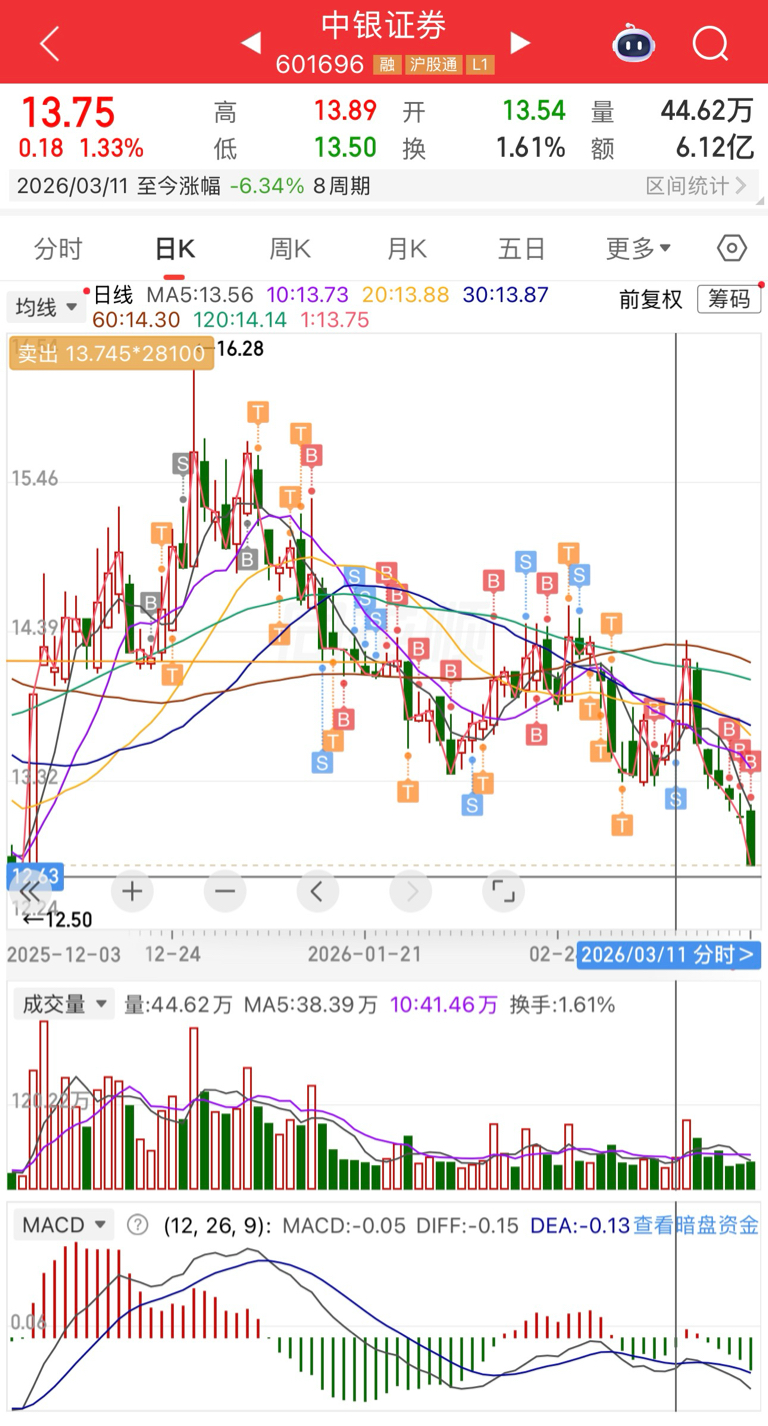Enter fullscreen chart mode icon
Viewport: 768px width, 1426px height.
click(502, 890)
